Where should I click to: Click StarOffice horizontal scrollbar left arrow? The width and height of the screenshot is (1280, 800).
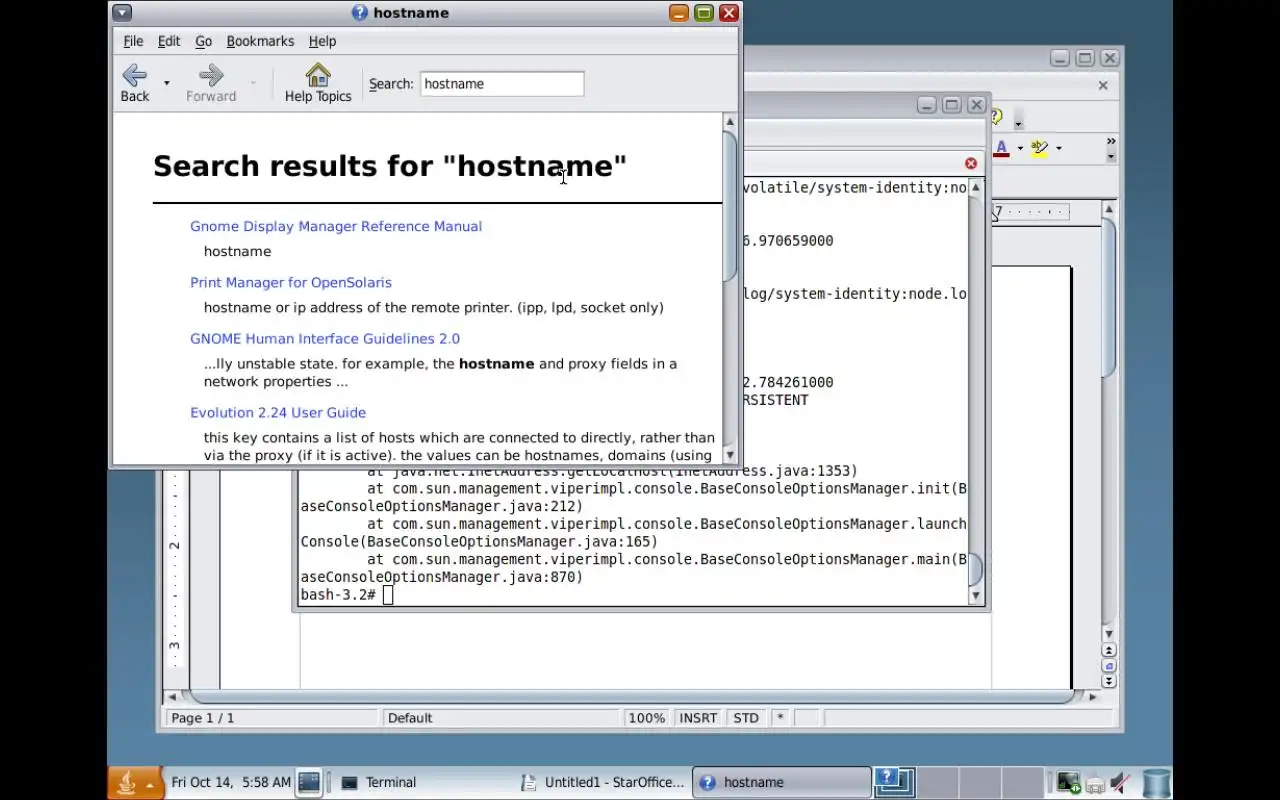pyautogui.click(x=173, y=696)
